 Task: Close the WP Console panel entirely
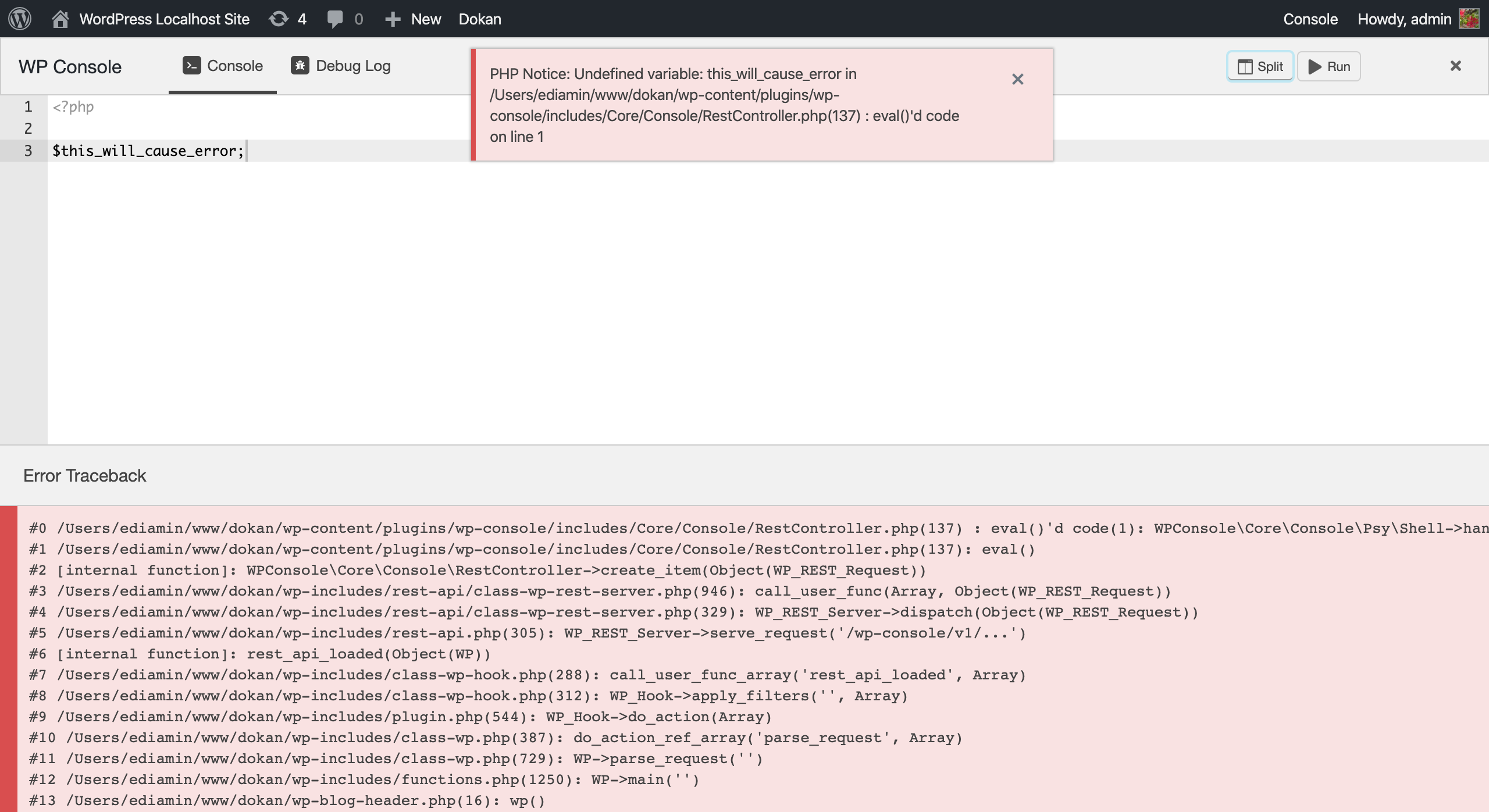pos(1456,65)
